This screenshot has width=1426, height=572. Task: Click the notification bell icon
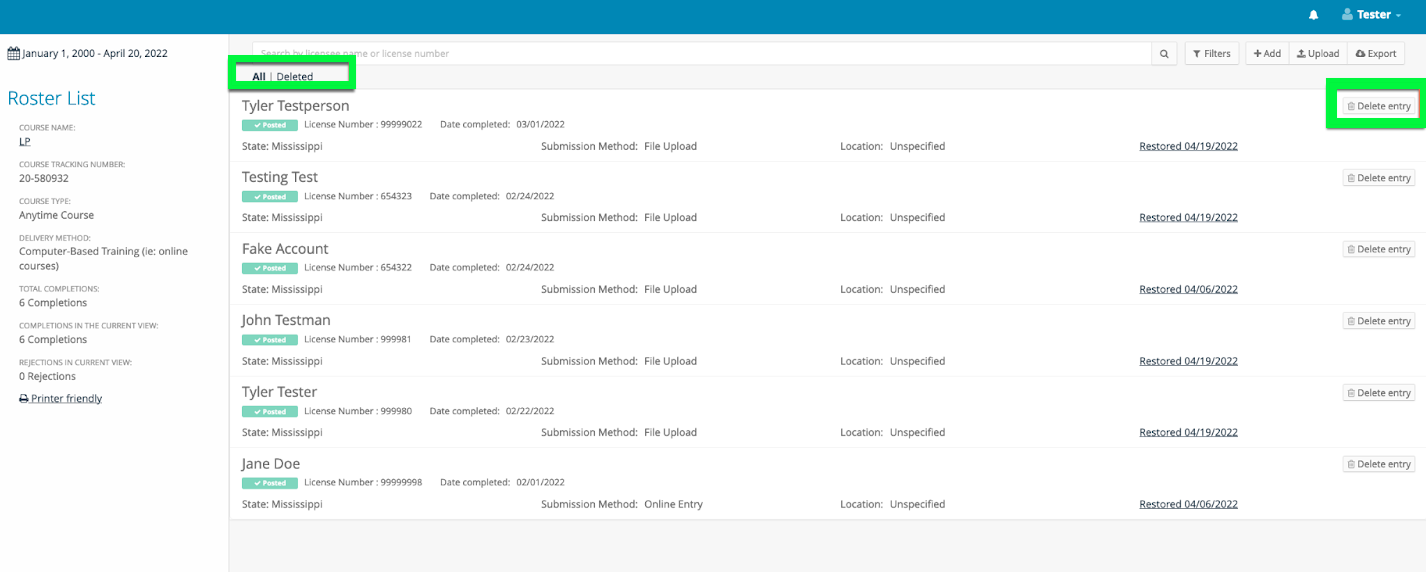[1313, 15]
